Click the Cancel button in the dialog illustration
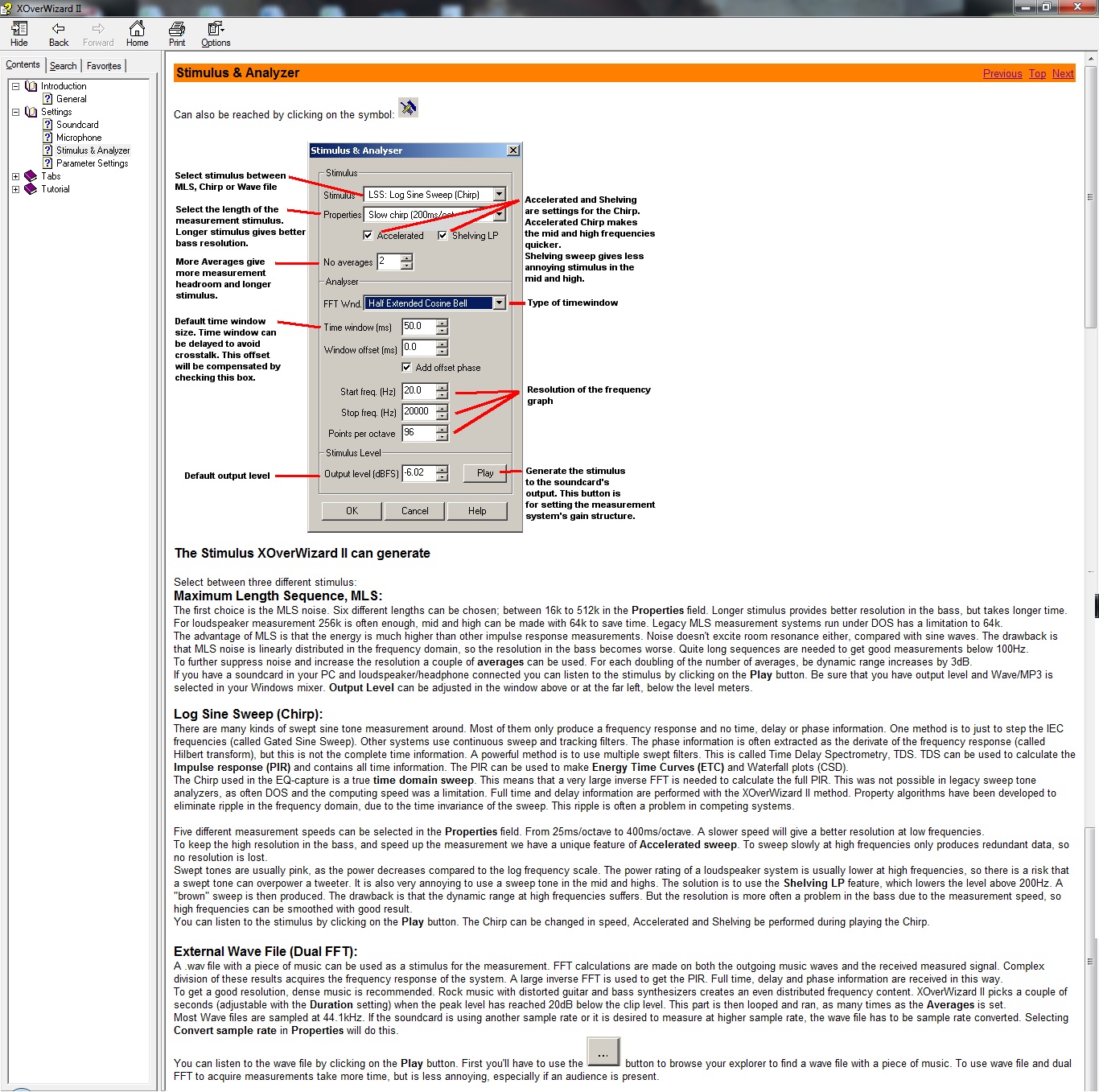 point(414,511)
